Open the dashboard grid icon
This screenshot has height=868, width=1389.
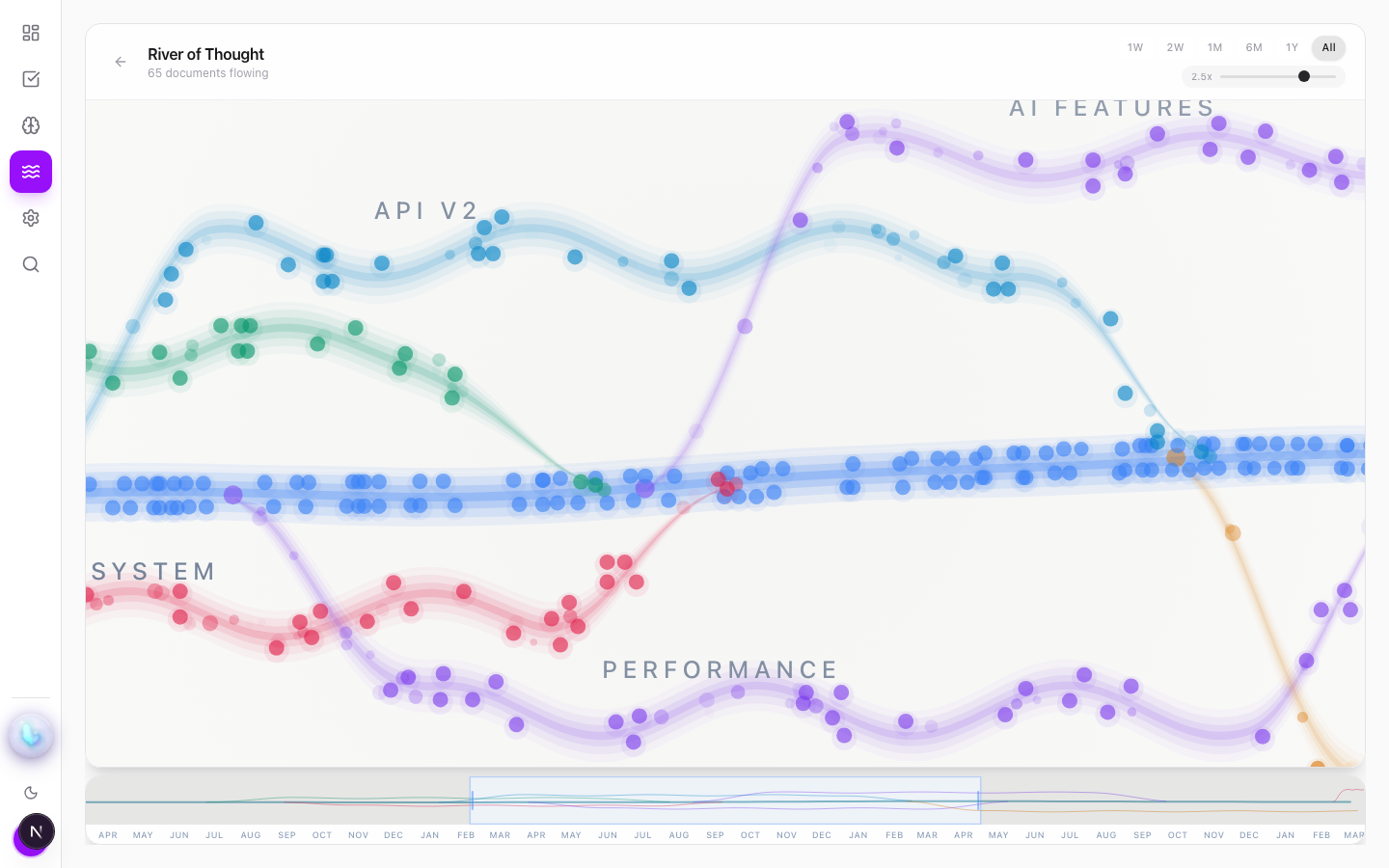click(31, 33)
